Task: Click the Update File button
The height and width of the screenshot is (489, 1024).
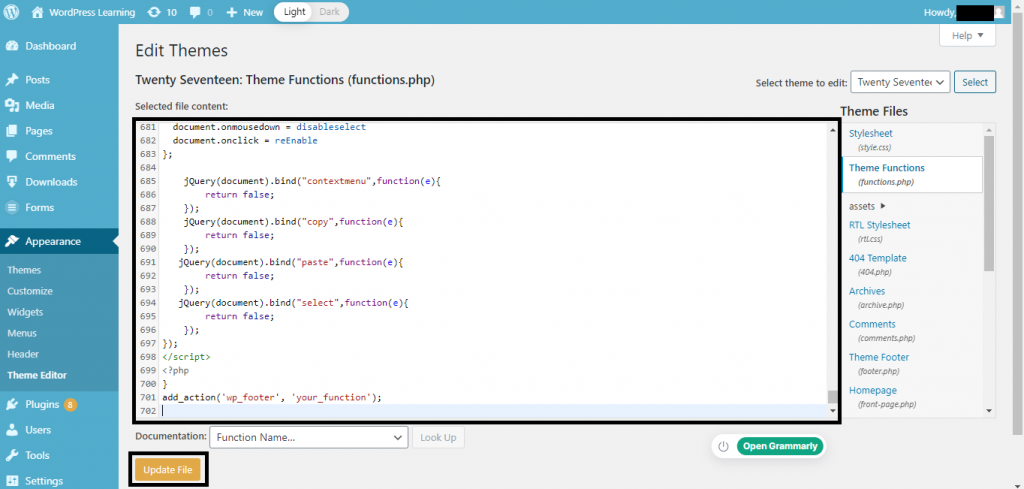Action: point(168,469)
